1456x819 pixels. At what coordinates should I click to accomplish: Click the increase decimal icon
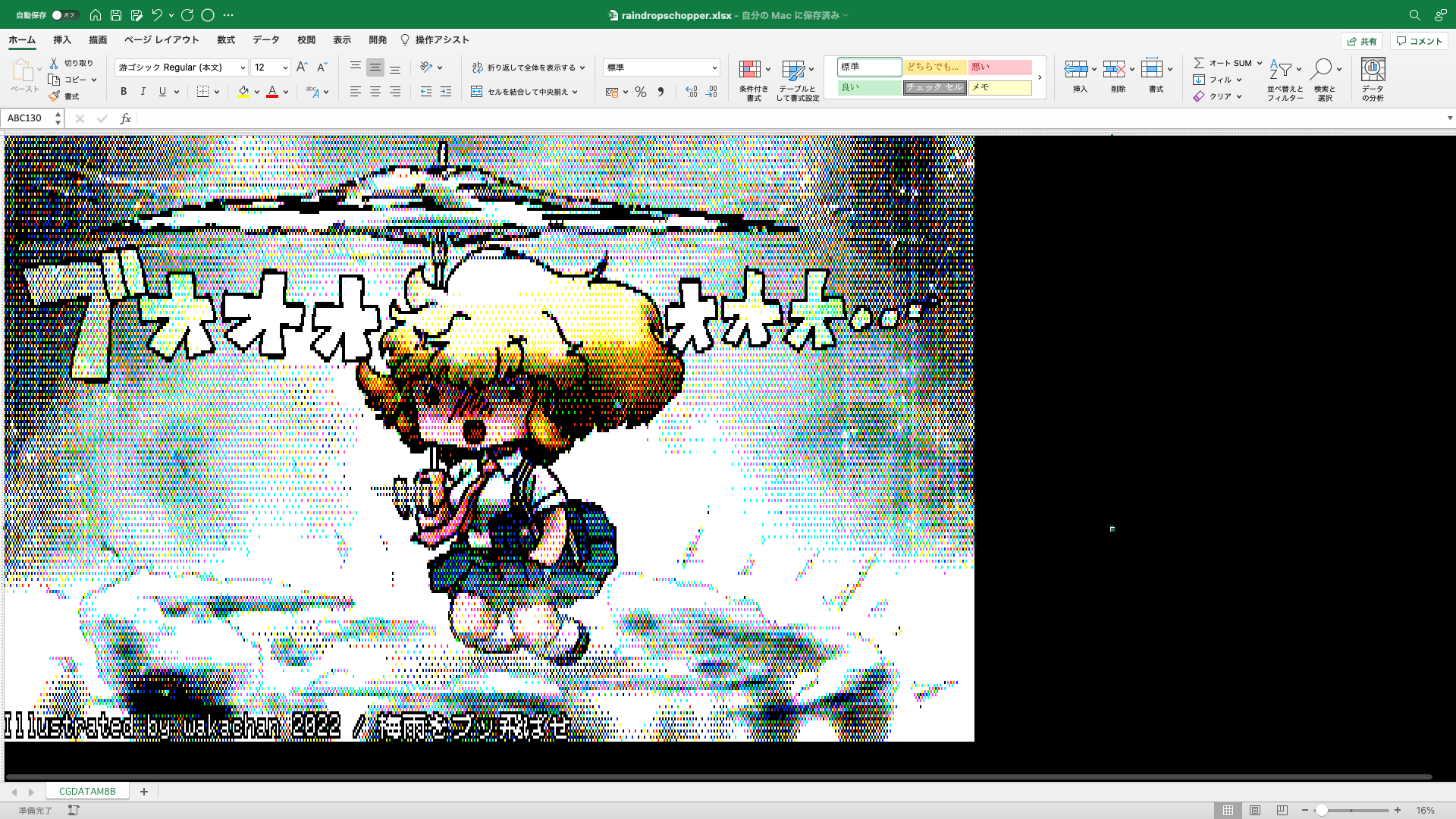[691, 92]
